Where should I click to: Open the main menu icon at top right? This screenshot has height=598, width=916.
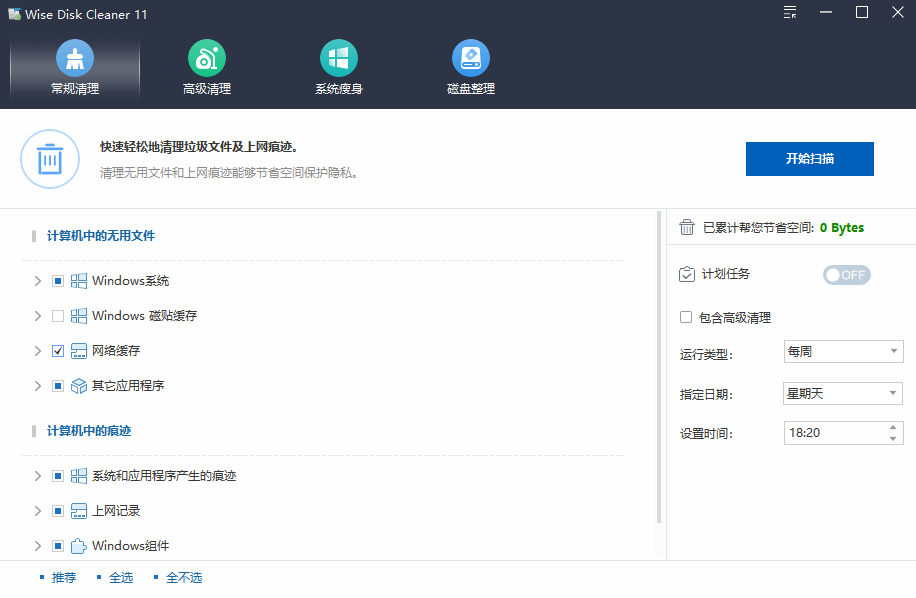point(789,13)
